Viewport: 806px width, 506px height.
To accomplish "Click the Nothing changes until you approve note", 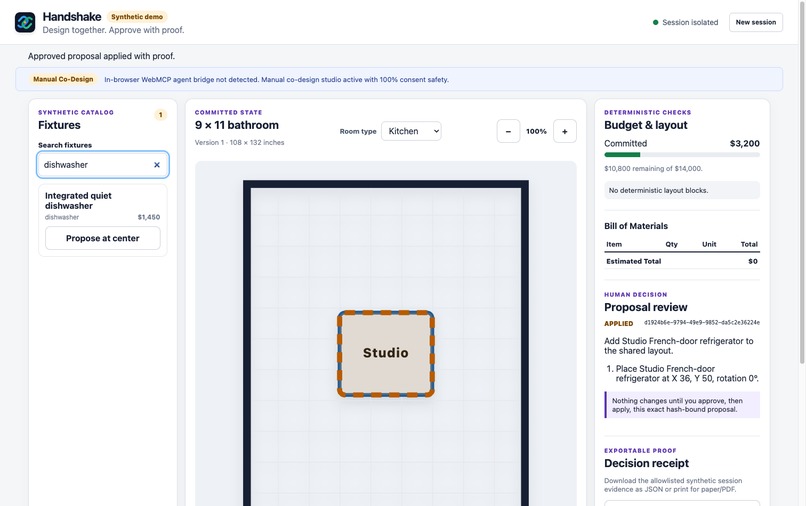I will coord(682,405).
